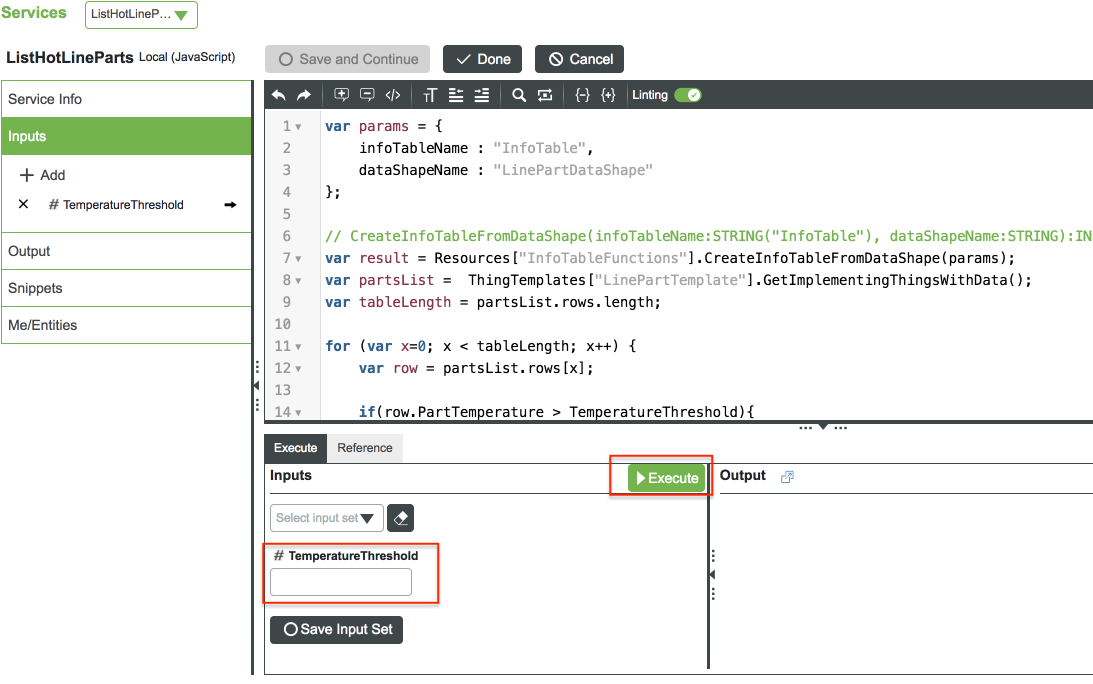Select the font size icon in the toolbar
1093x684 pixels.
click(430, 94)
